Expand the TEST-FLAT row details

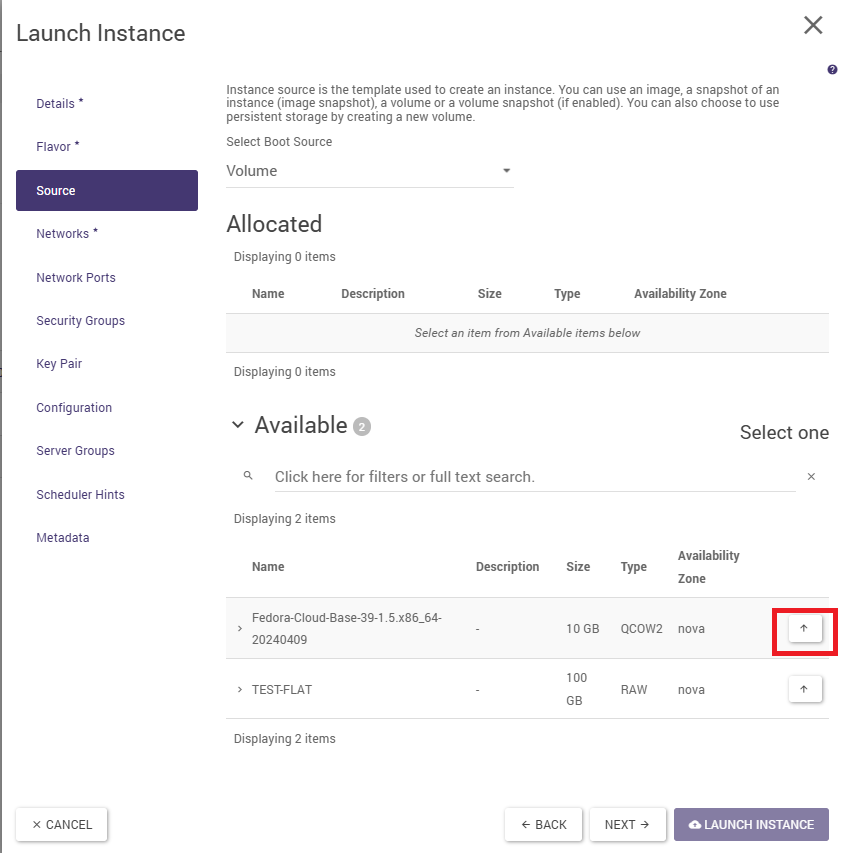[240, 690]
